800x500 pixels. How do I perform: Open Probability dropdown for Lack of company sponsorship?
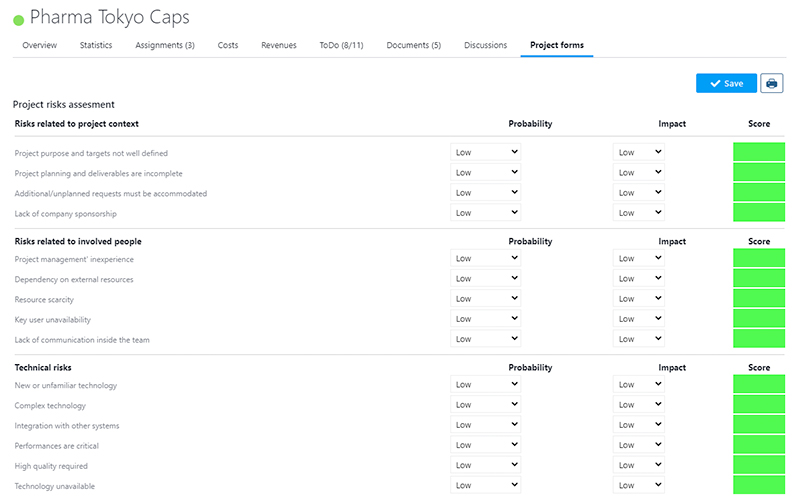tap(486, 213)
